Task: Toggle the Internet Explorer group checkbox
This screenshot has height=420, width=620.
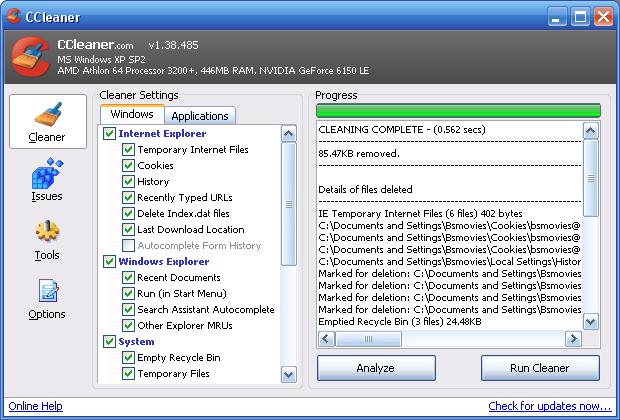Action: pyautogui.click(x=109, y=133)
